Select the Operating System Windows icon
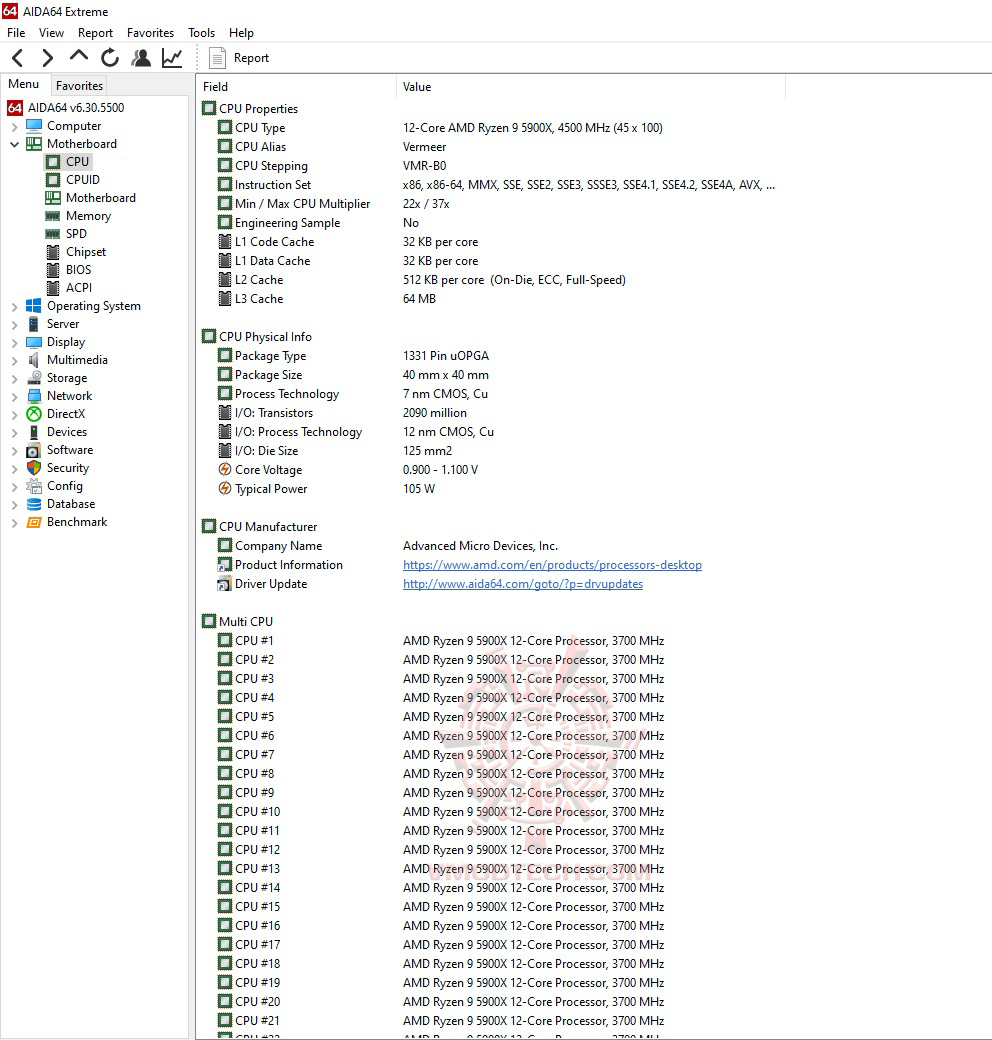The image size is (992, 1040). [x=34, y=306]
